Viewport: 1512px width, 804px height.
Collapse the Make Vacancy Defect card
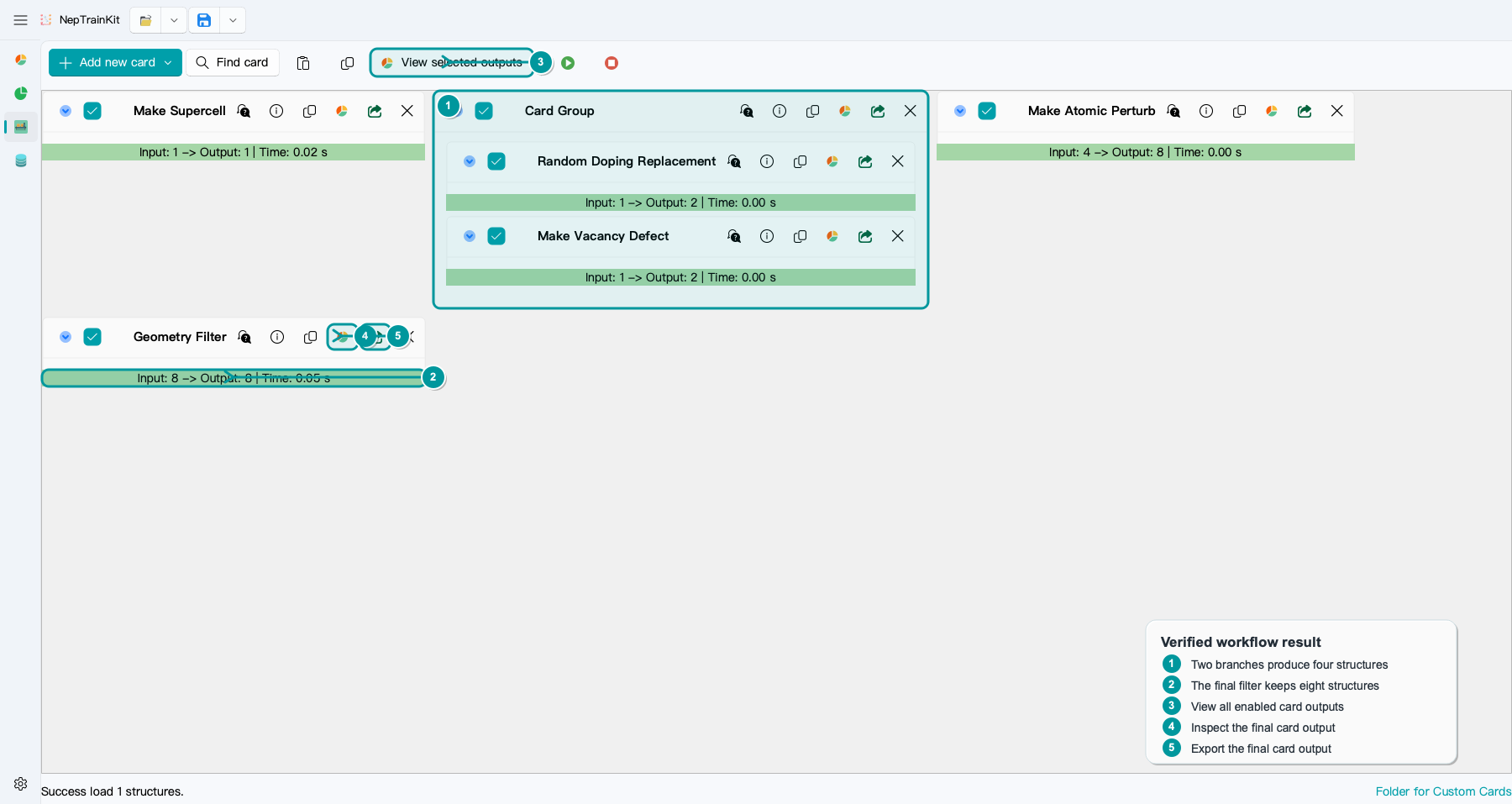click(470, 236)
